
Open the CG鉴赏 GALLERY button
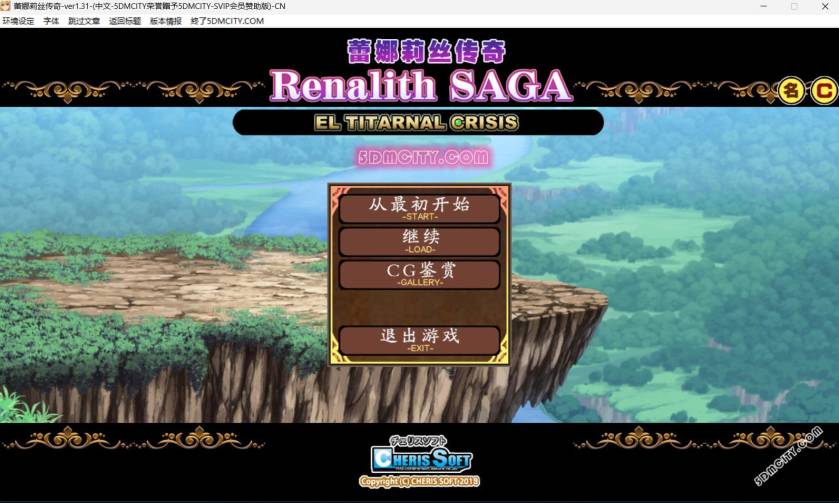[x=420, y=274]
